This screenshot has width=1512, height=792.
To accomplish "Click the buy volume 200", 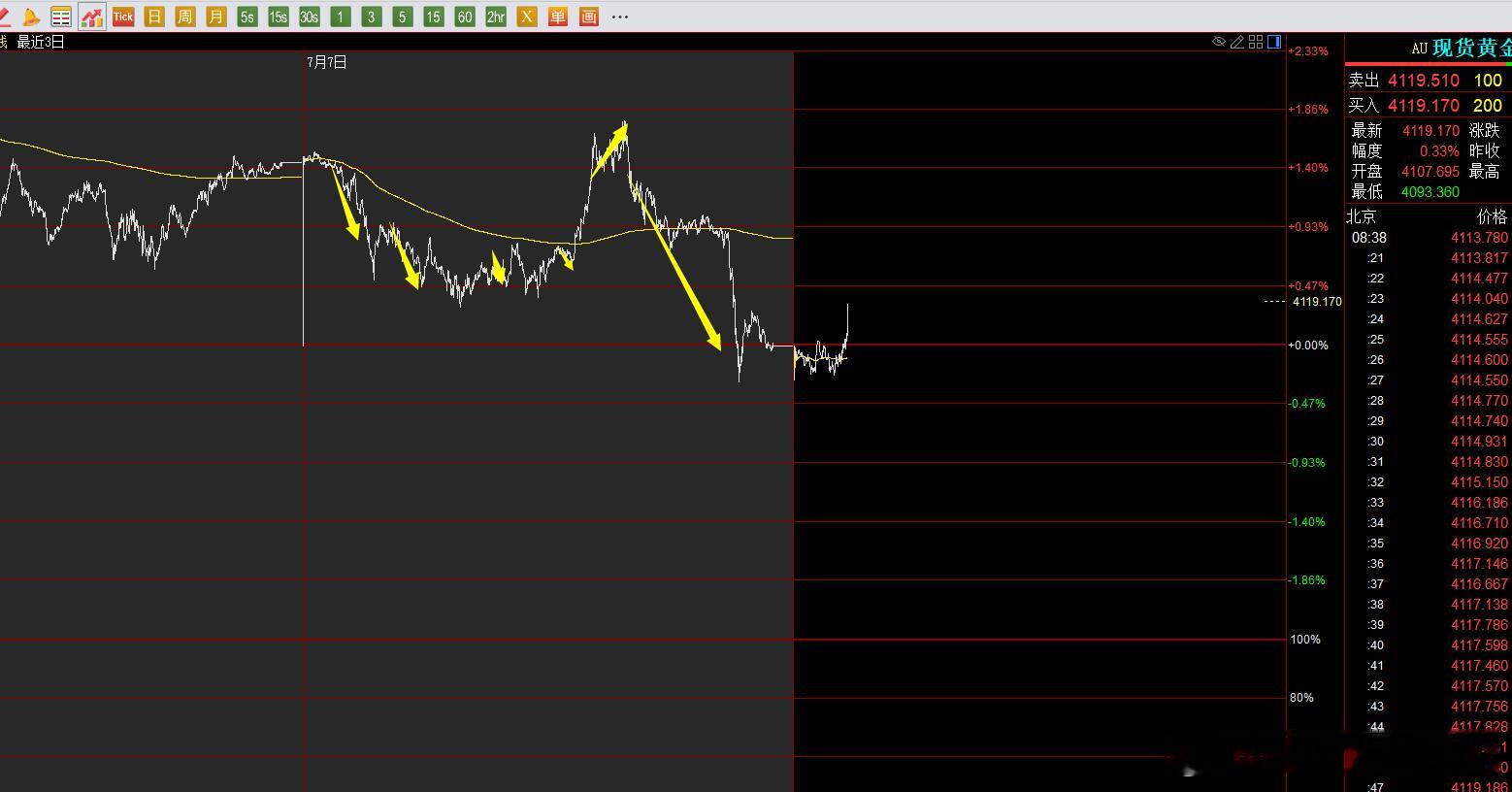I will pos(1488,105).
